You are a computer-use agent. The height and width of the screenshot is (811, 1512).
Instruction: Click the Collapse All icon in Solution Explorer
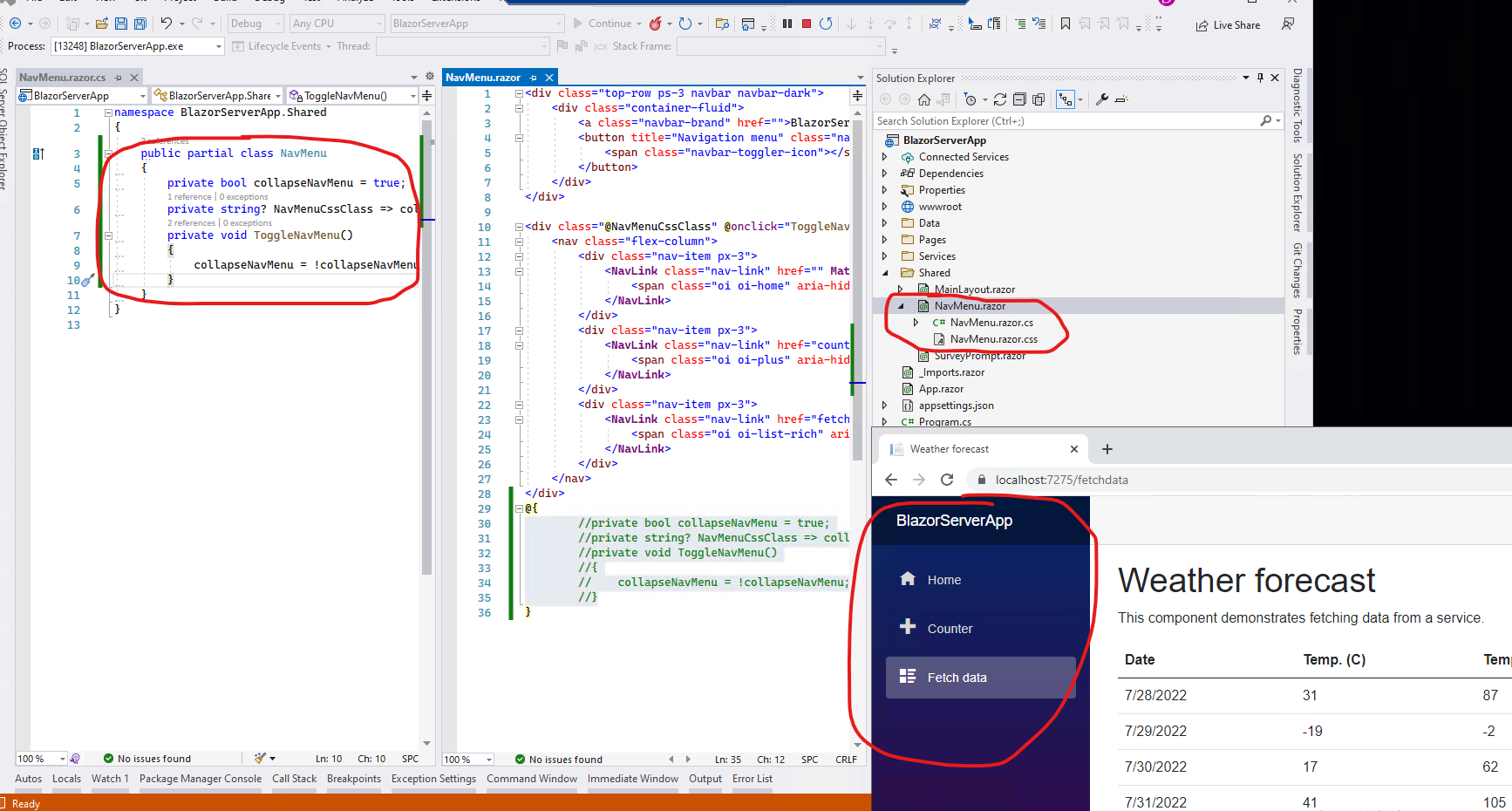[x=1019, y=99]
